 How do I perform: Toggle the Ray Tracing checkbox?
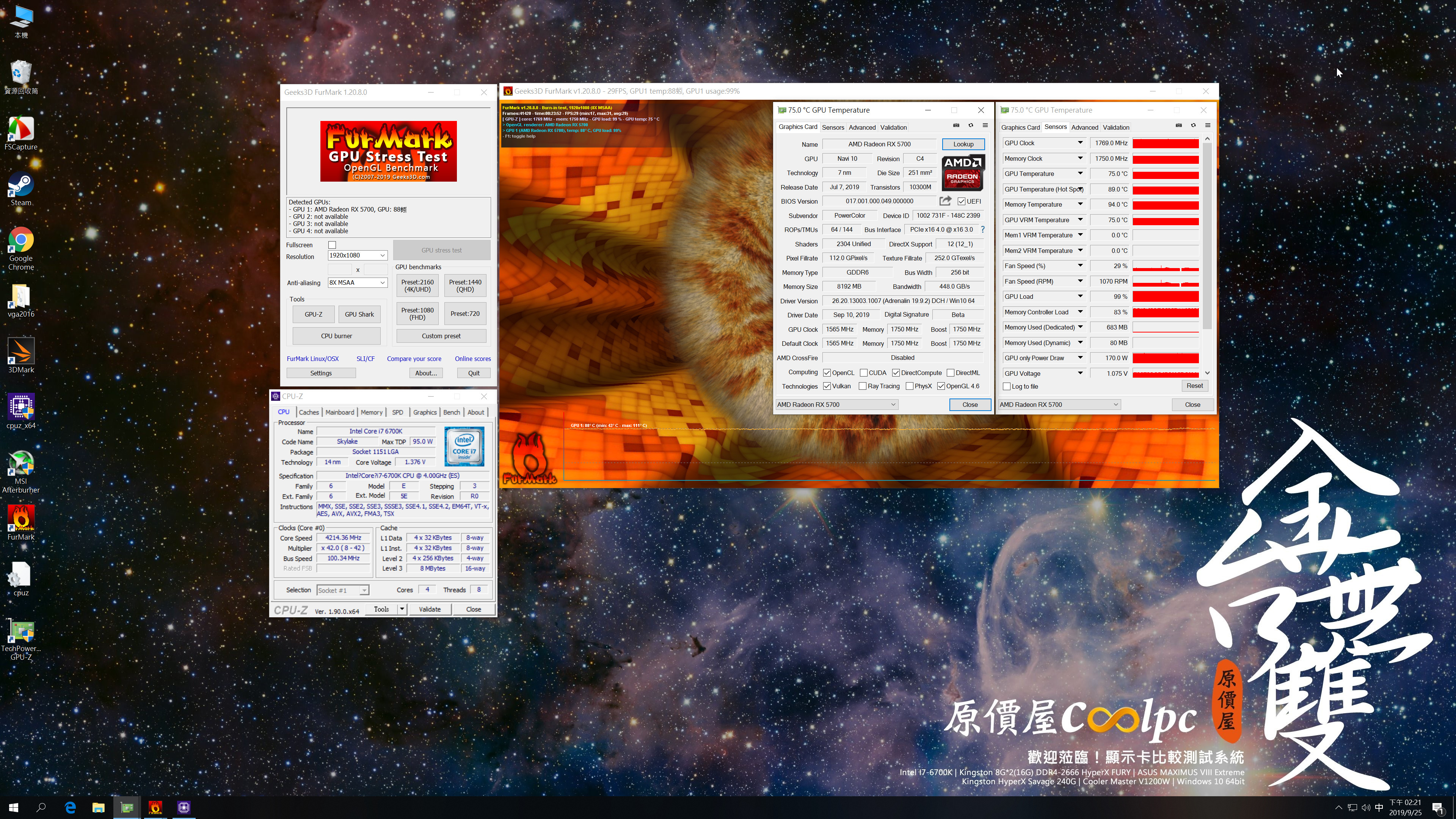[863, 386]
